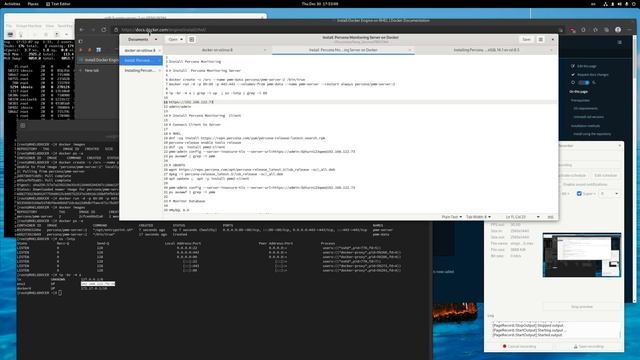Open the new-document icon next to Open button

[191, 40]
